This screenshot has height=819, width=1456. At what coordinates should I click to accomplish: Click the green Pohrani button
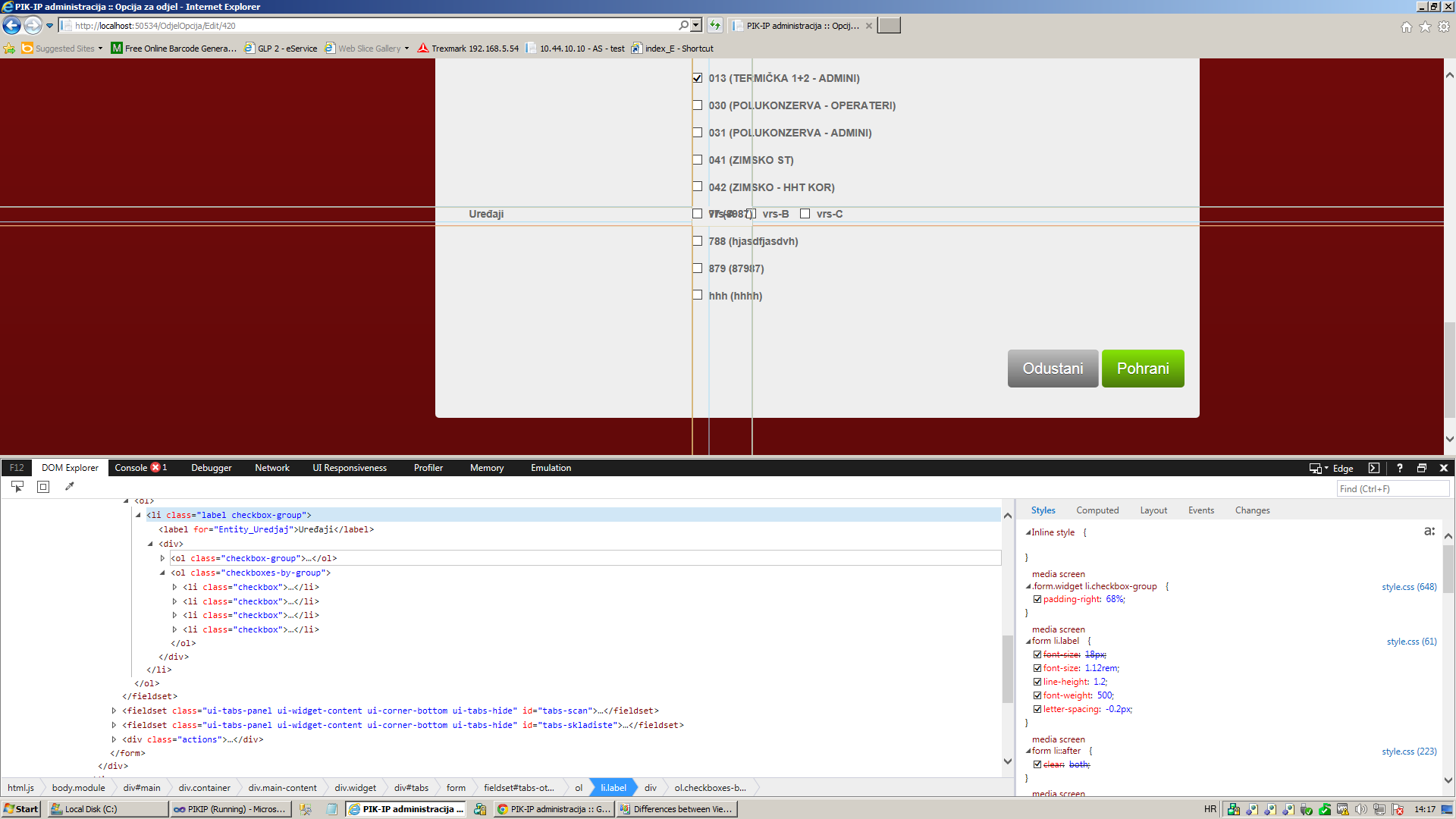1143,369
